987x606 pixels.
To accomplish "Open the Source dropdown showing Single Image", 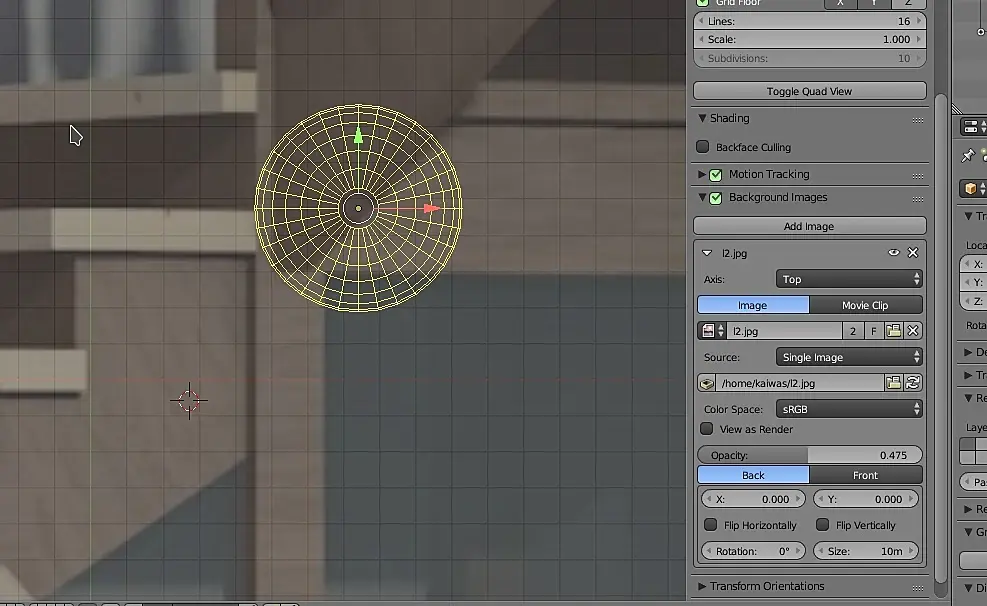I will coord(849,357).
